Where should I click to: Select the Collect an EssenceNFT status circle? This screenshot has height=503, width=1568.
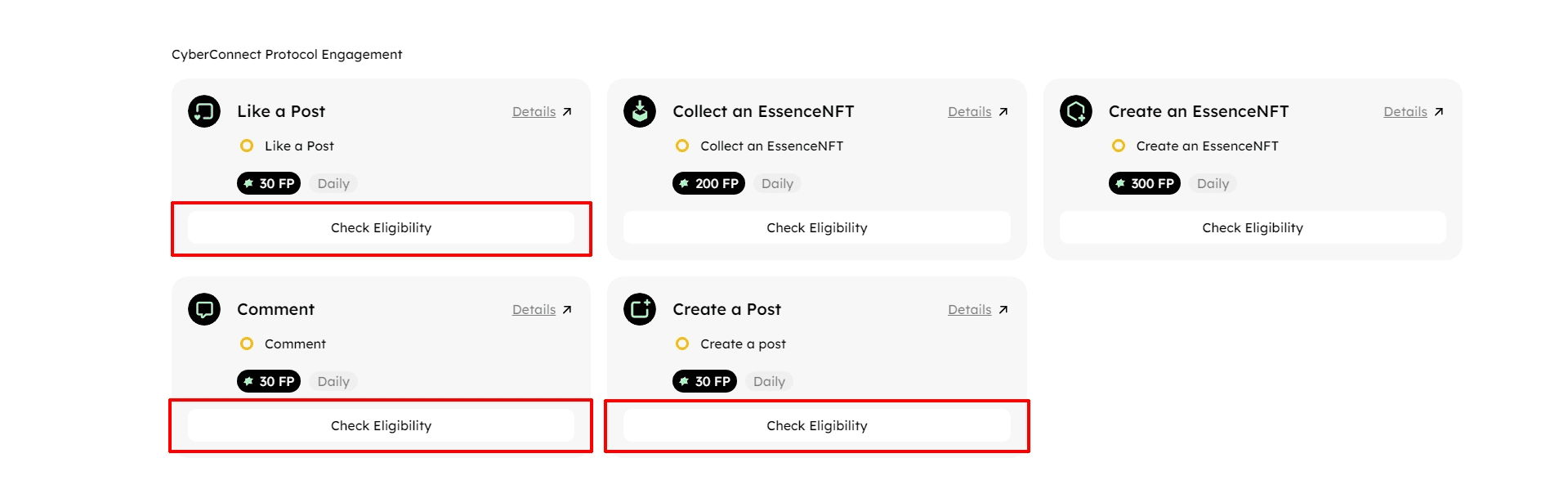(x=682, y=146)
